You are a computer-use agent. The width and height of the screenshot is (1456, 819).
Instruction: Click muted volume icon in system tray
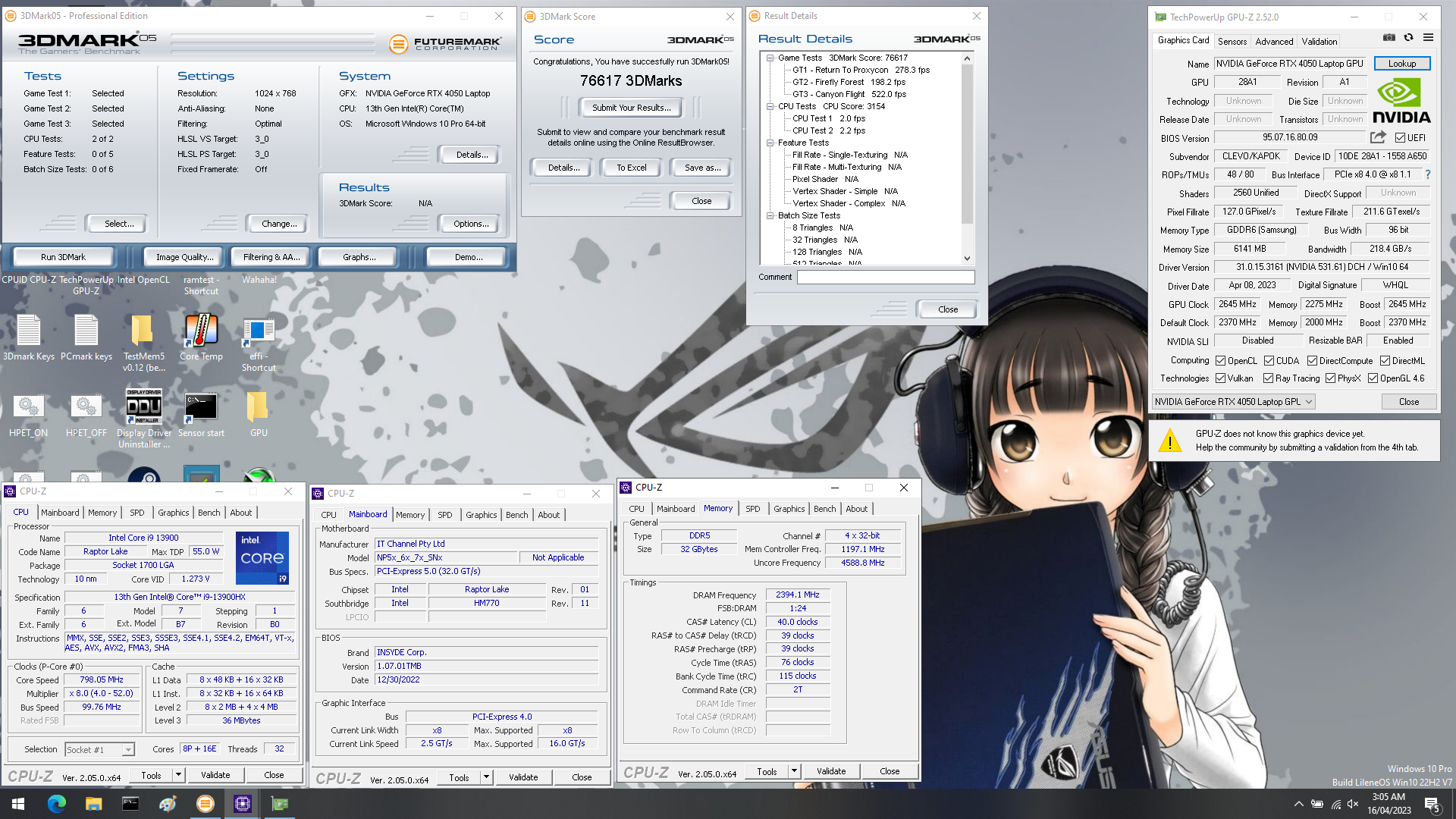(x=1353, y=804)
